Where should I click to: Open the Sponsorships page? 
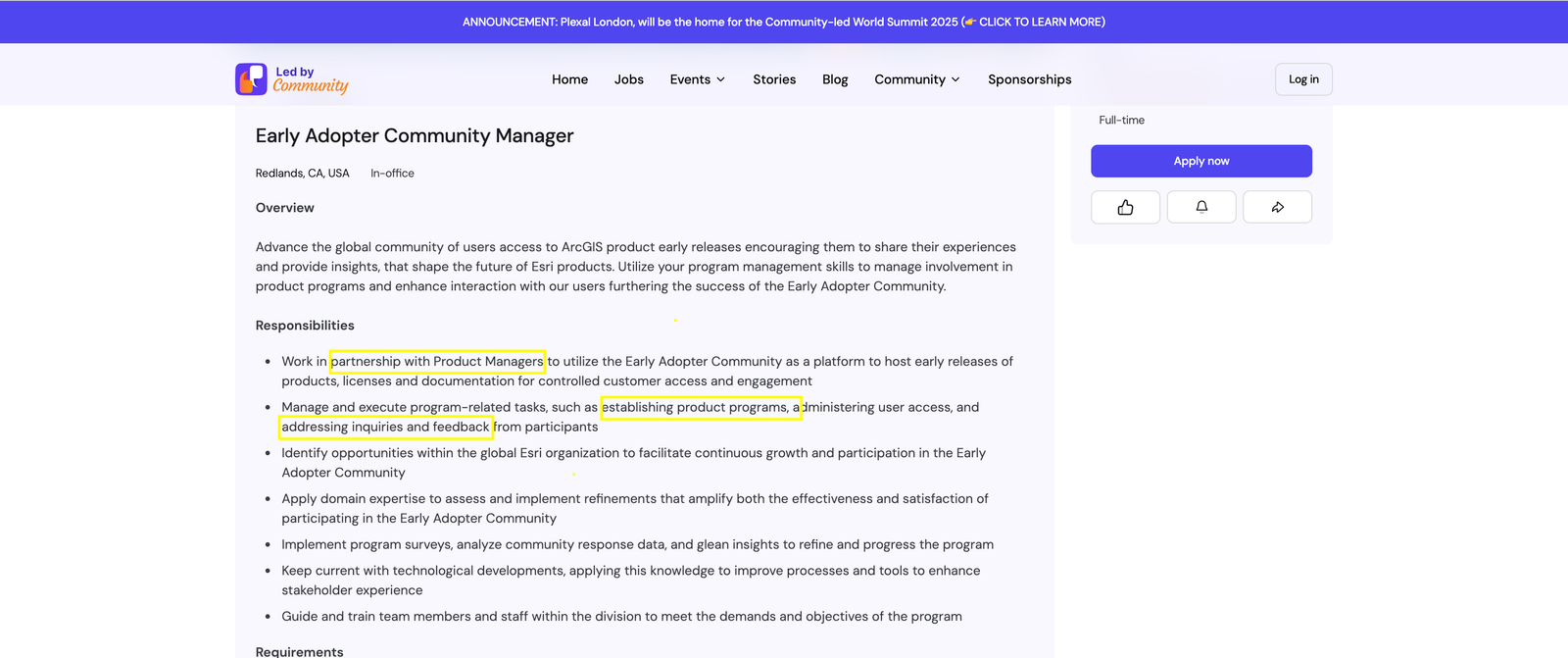coord(1029,79)
